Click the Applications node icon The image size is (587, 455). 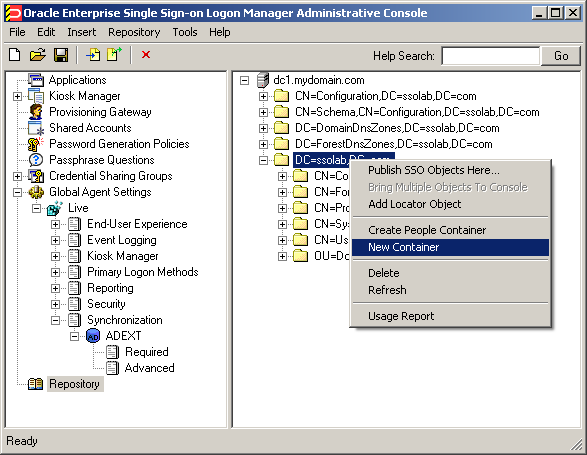36,80
